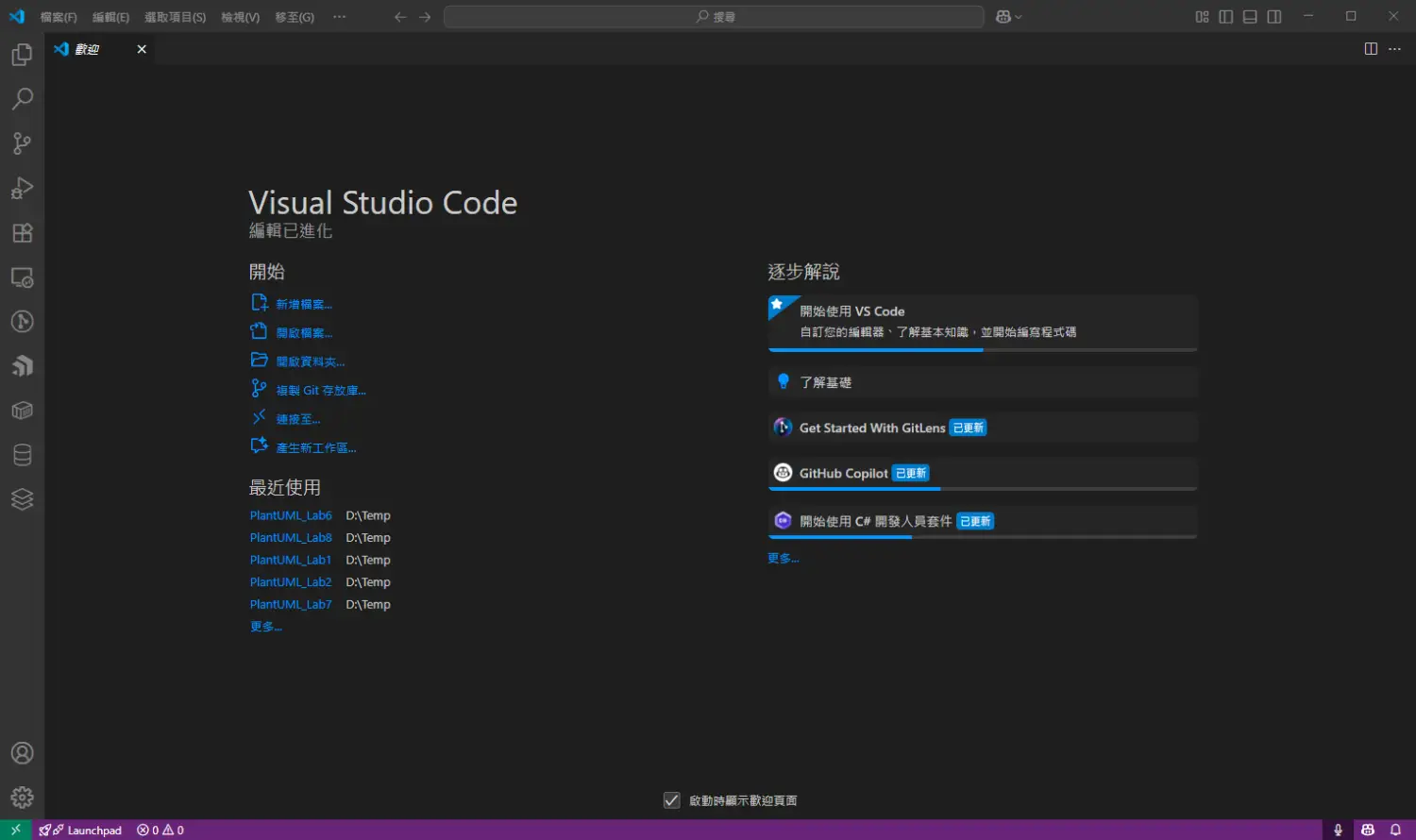Open the Search view in activity bar
The image size is (1416, 840).
coord(22,99)
